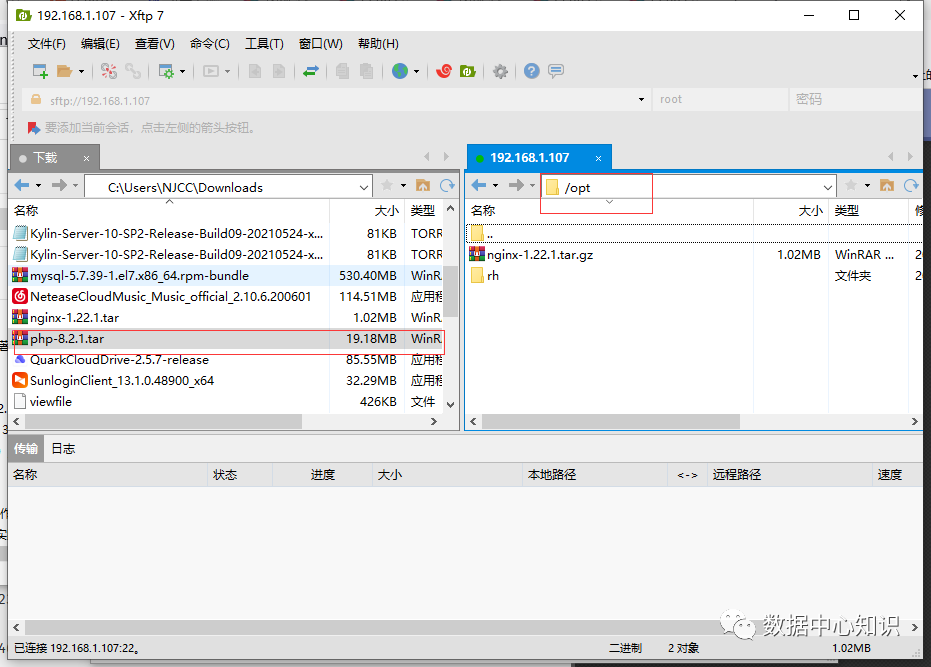The image size is (931, 667).
Task: Select mysql-5.7.39-1.el7.x86_64.rpm-bundle file
Action: (227, 276)
